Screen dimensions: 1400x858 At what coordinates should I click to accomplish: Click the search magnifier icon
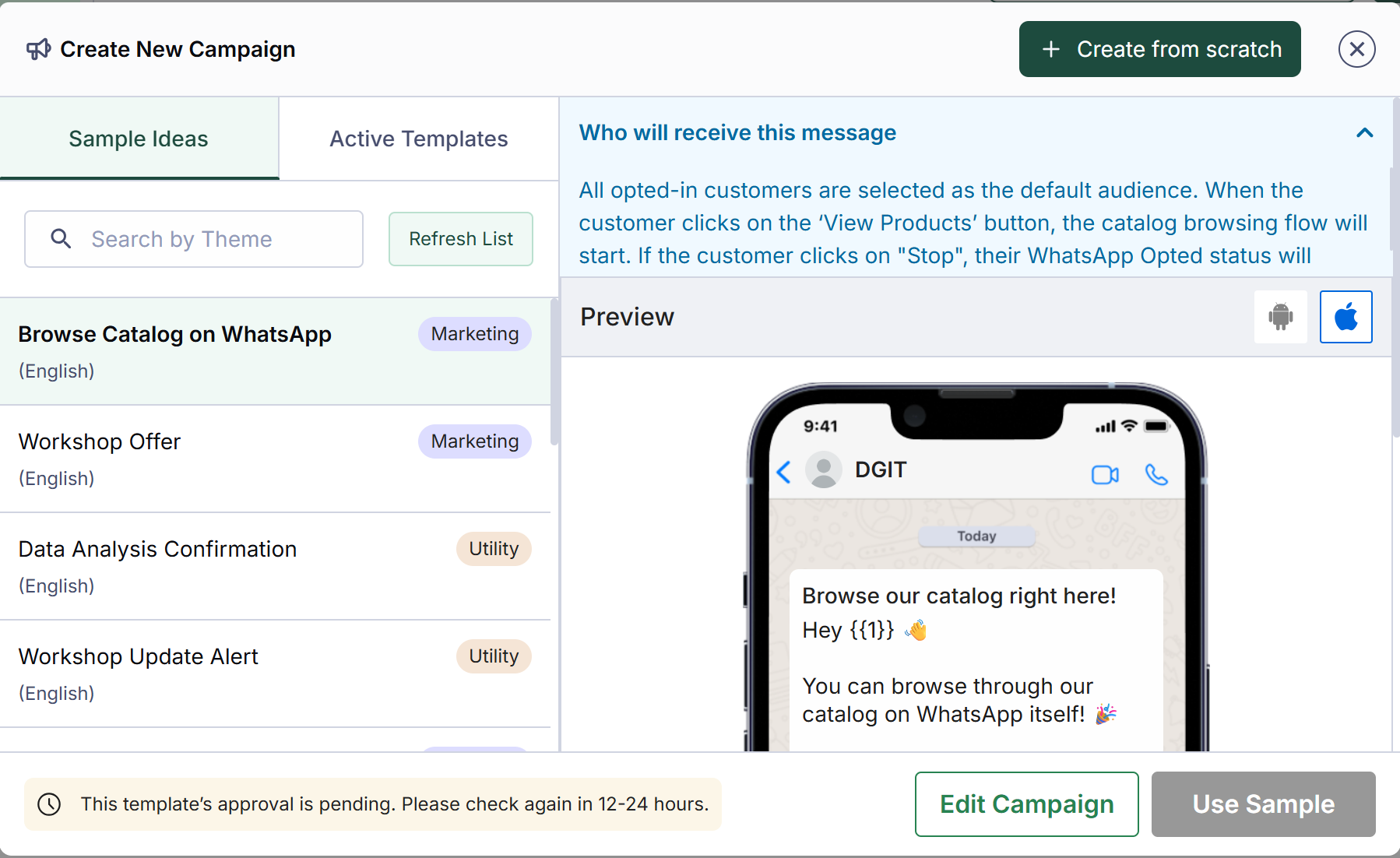(x=61, y=238)
